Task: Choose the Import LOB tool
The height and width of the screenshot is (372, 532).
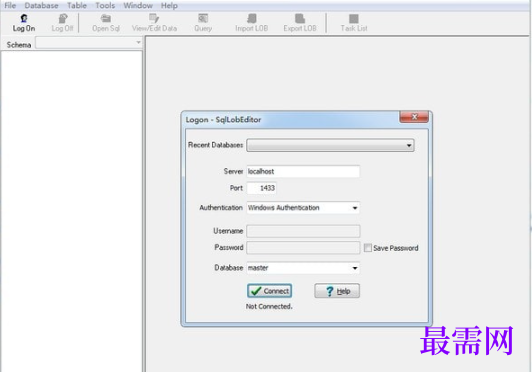Action: click(x=251, y=23)
